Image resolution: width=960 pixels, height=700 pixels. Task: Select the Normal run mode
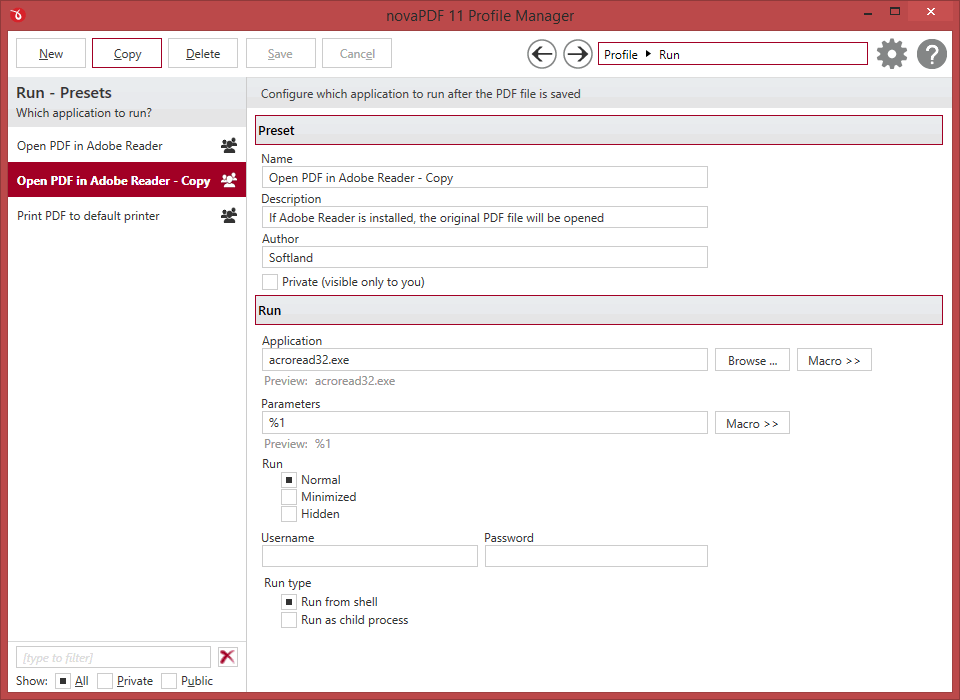[289, 480]
